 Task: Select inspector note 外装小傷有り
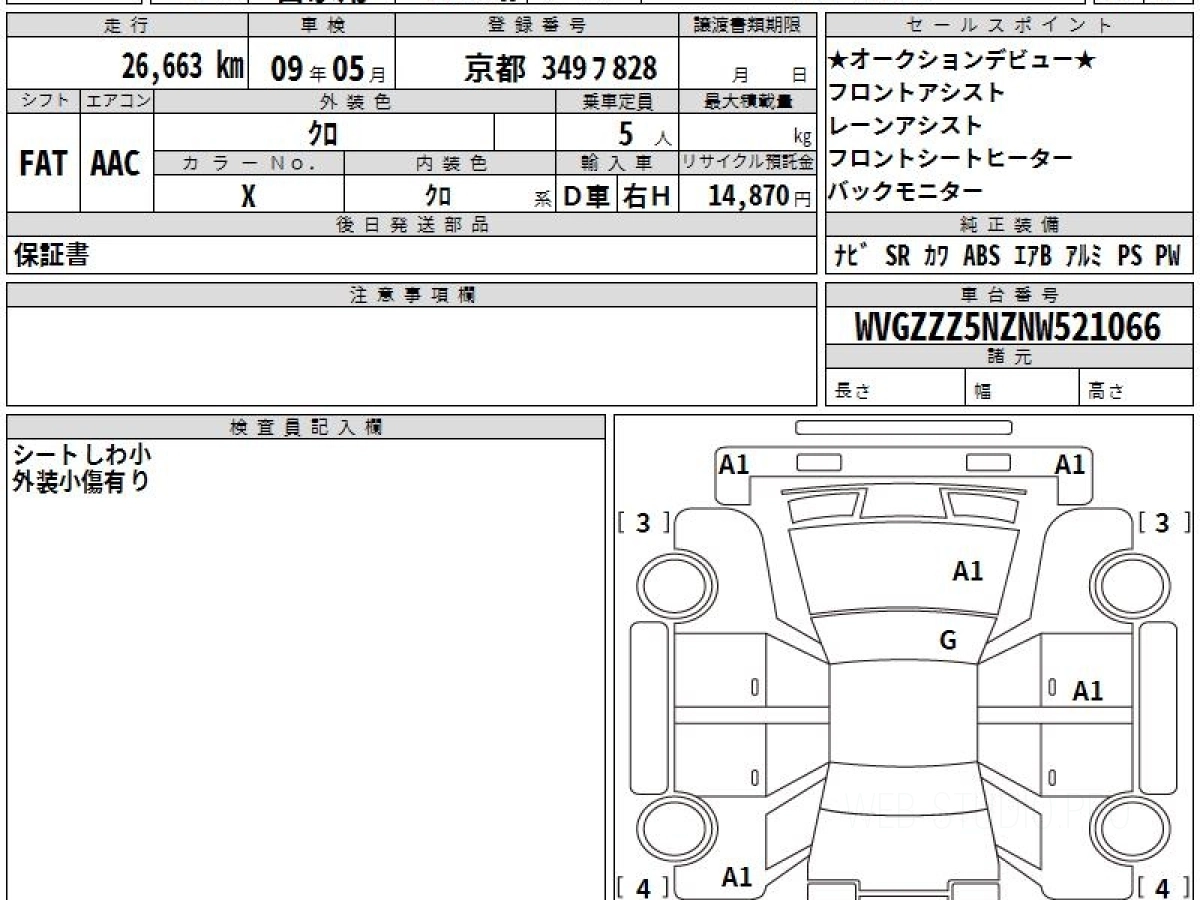(x=82, y=481)
